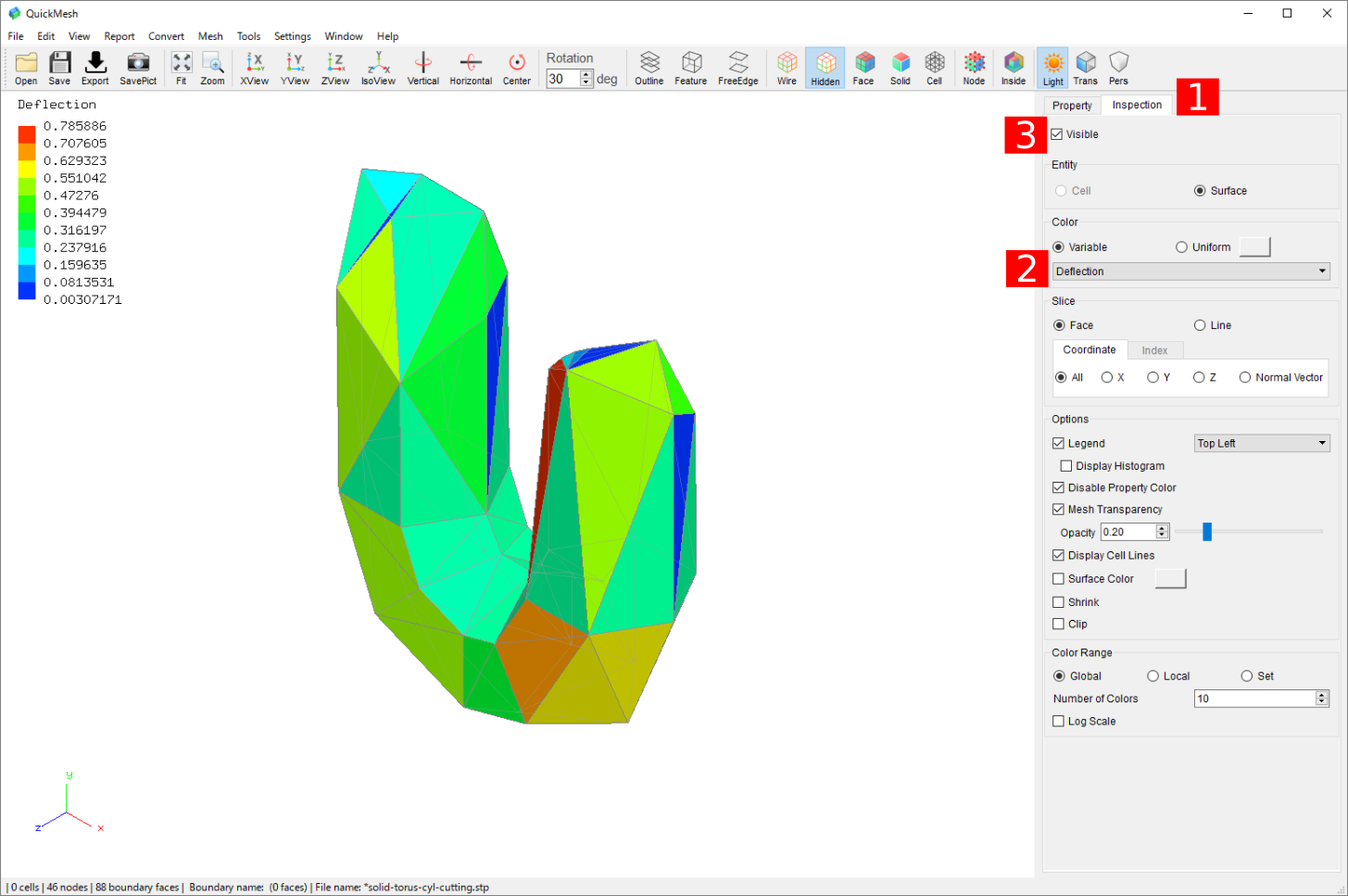Switch to ZView orientation

(335, 69)
